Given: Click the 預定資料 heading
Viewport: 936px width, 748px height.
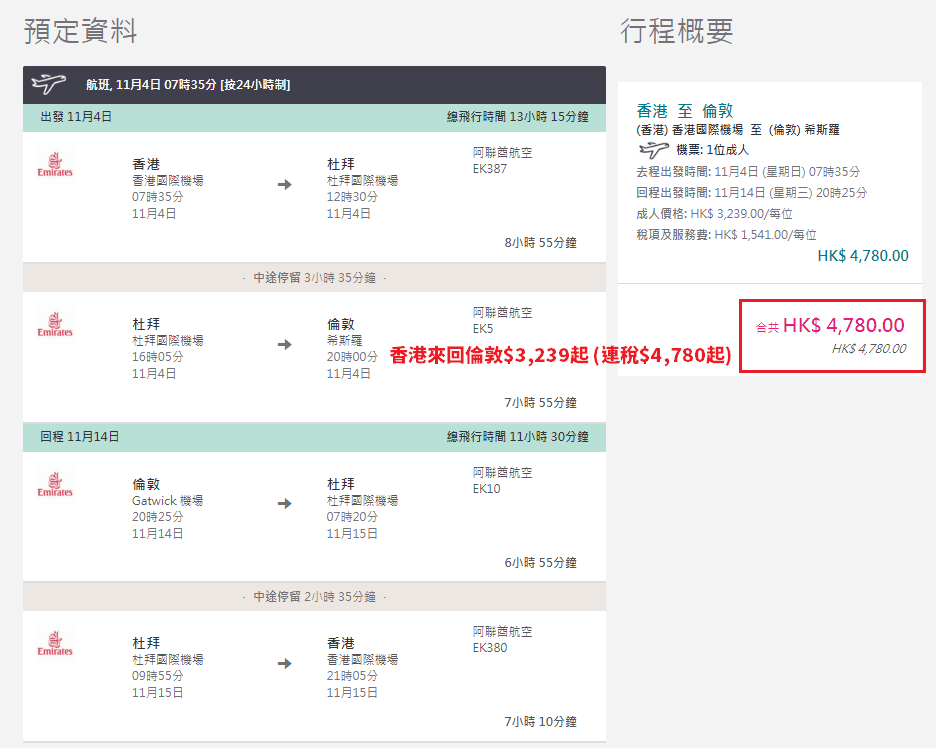Looking at the screenshot, I should tap(81, 30).
